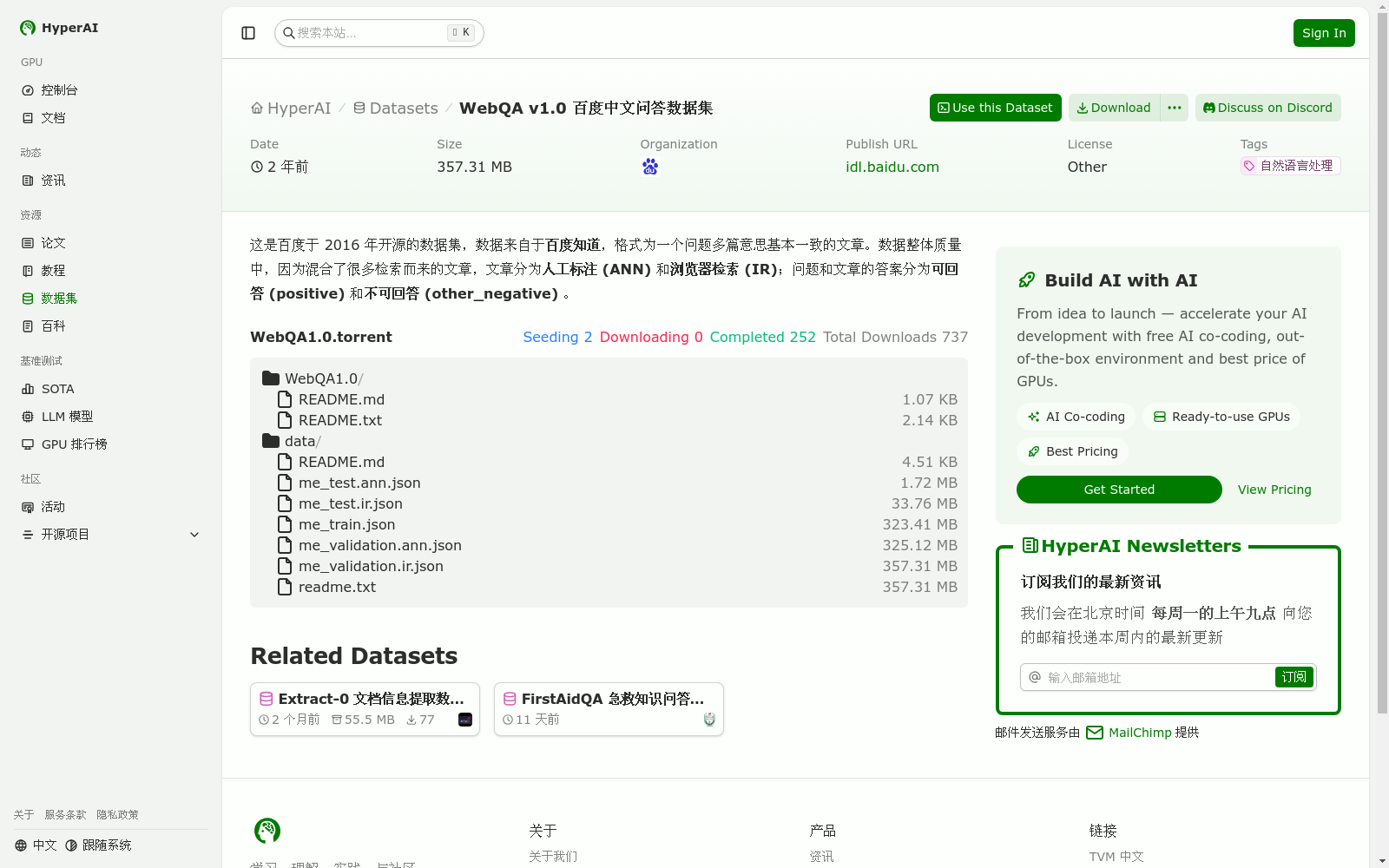Click Completed 252 status text
This screenshot has width=1389, height=868.
(762, 337)
